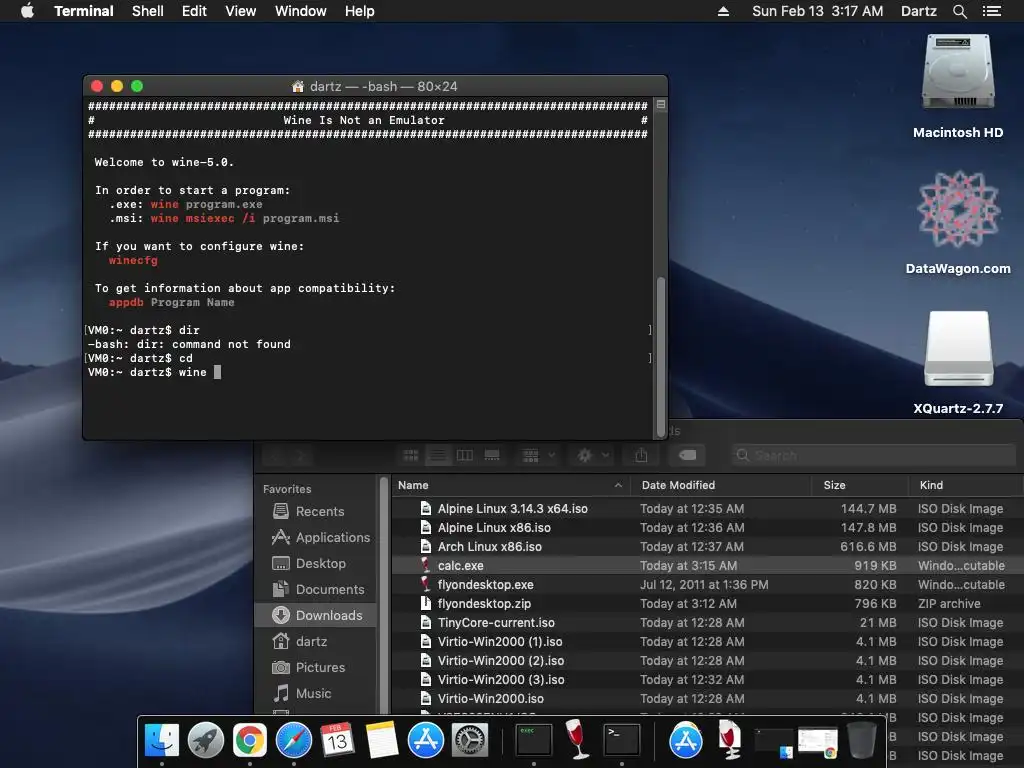Select Alpine Linux x86.iso file
Screen dimensions: 1024x768
[x=707, y=528]
